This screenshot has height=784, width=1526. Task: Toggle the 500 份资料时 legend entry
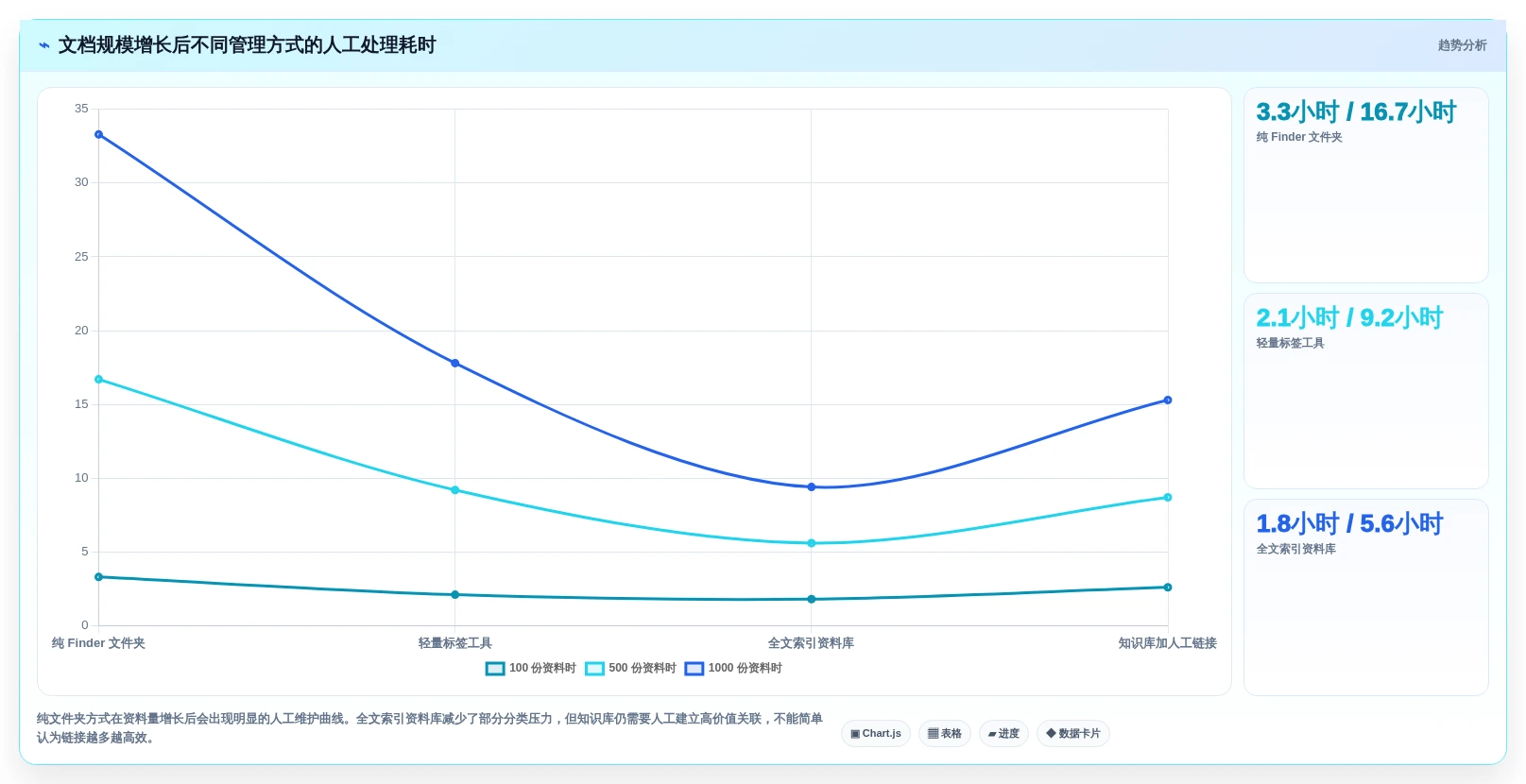[631, 668]
